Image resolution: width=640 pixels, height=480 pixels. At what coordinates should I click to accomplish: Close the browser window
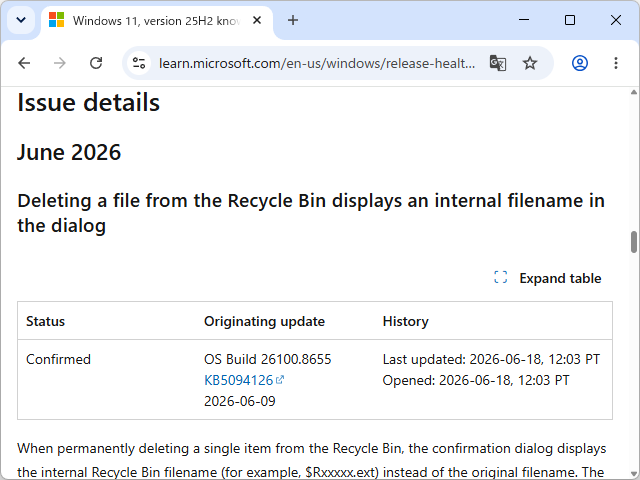[x=616, y=20]
